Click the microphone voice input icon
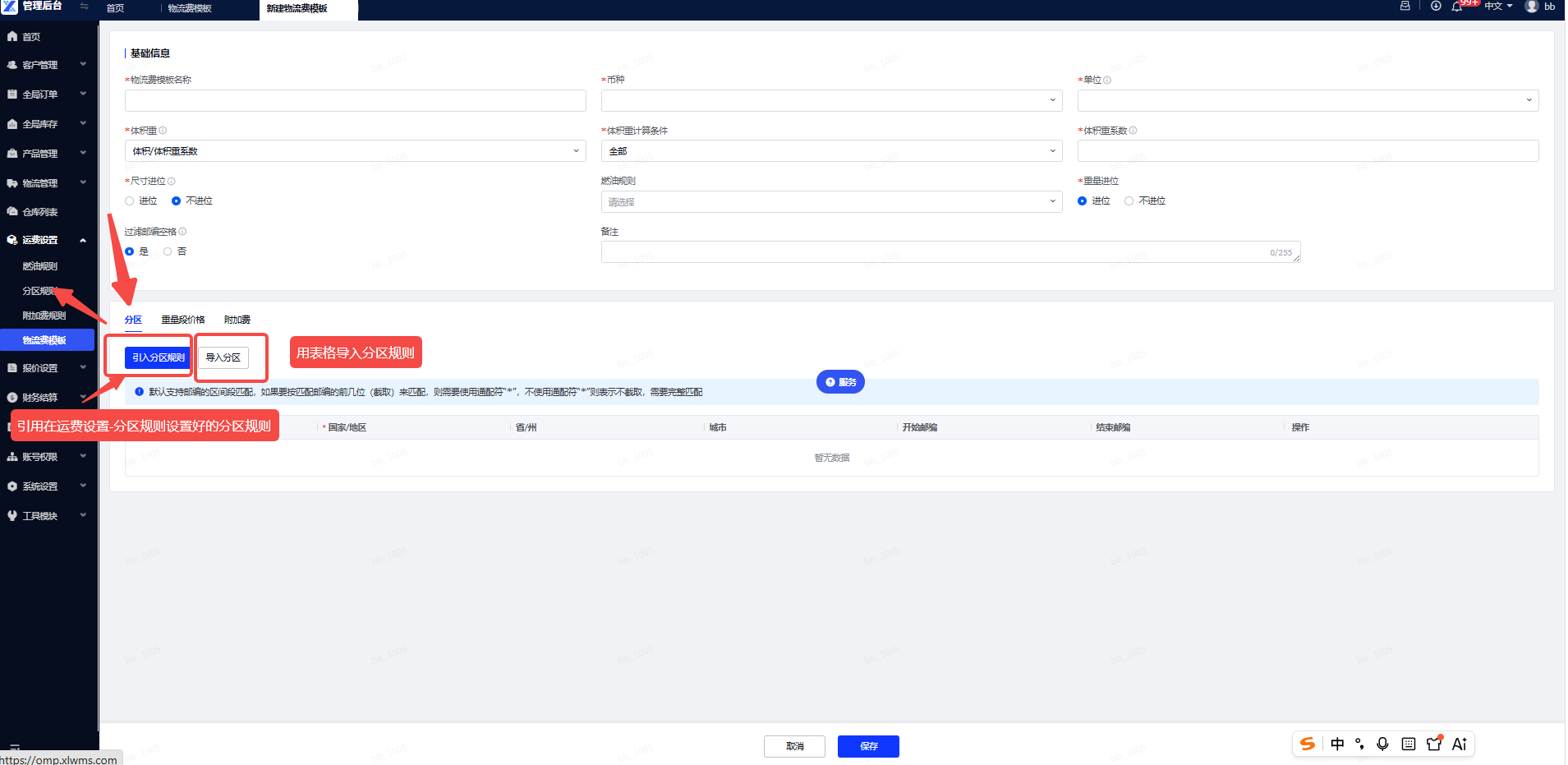The width and height of the screenshot is (1568, 765). tap(1383, 744)
